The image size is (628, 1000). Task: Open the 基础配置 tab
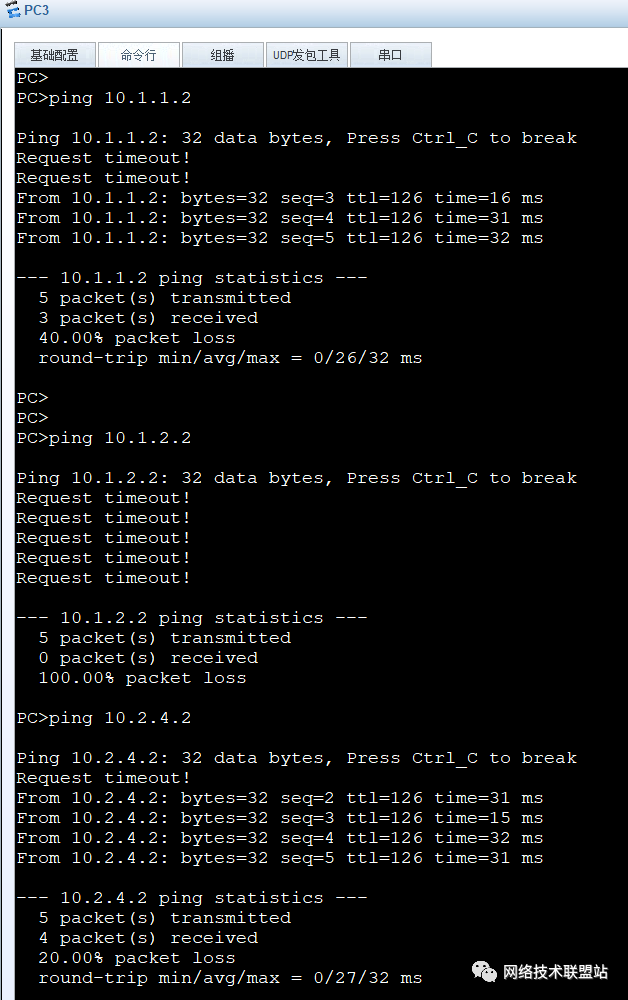(55, 55)
